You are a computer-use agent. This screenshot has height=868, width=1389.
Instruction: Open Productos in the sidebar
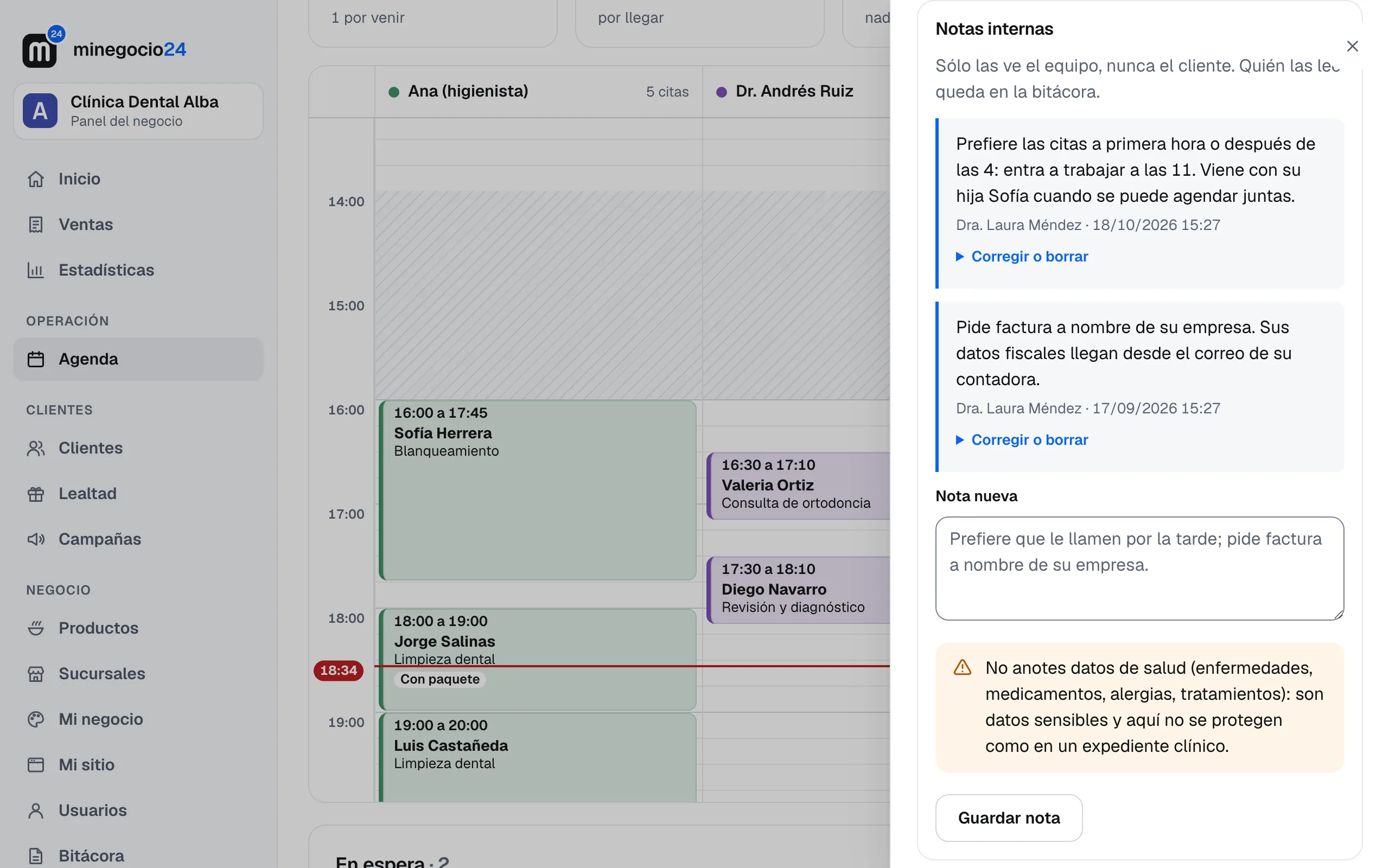(138, 628)
